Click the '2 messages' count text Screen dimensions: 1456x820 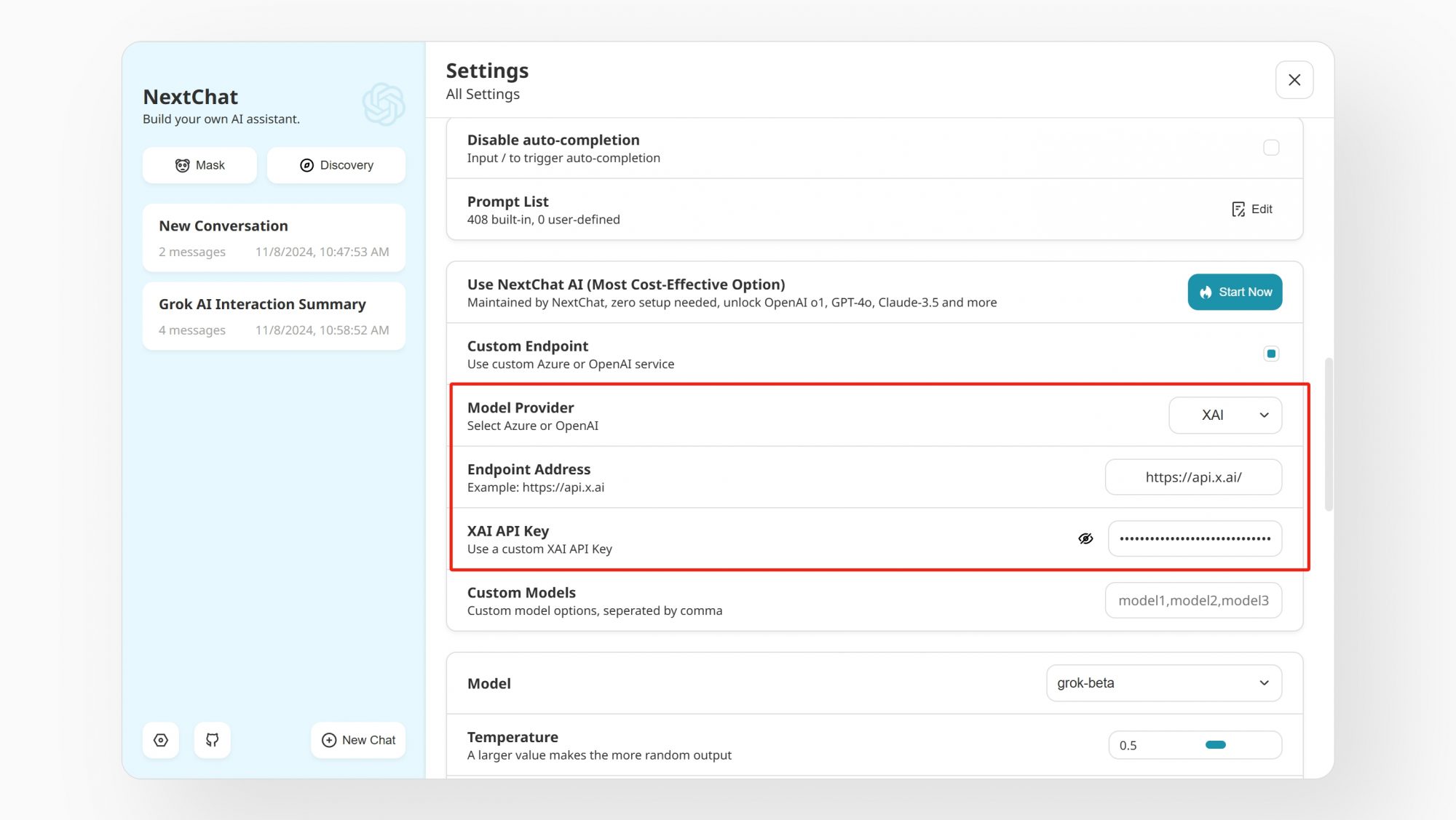[192, 252]
